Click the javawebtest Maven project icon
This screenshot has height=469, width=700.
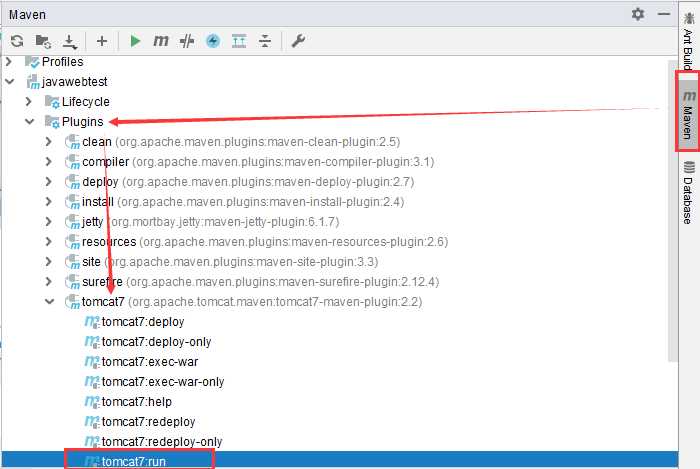33,82
